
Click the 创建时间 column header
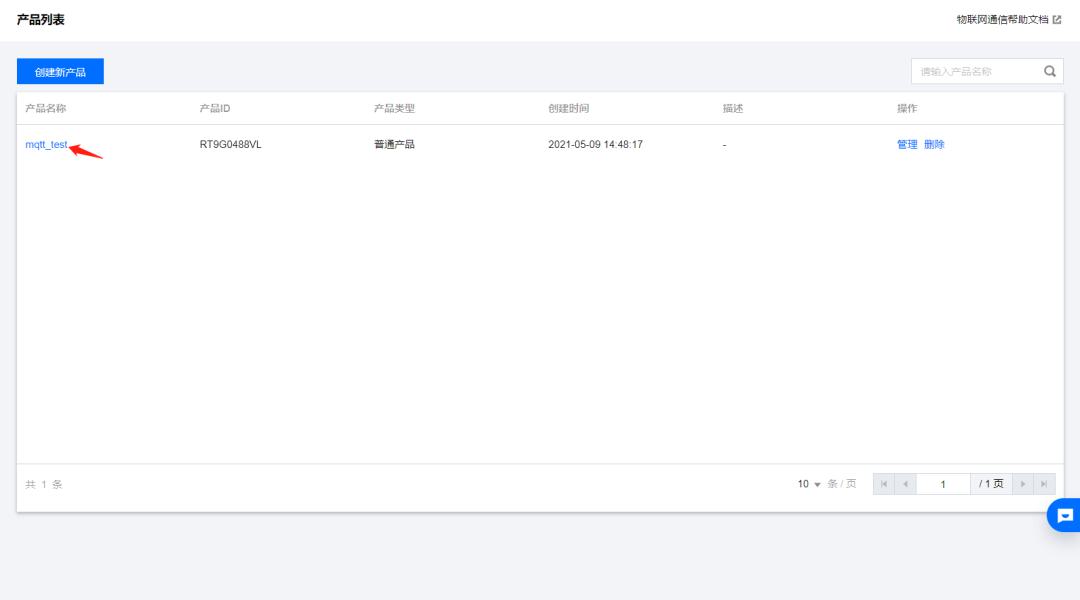point(568,109)
